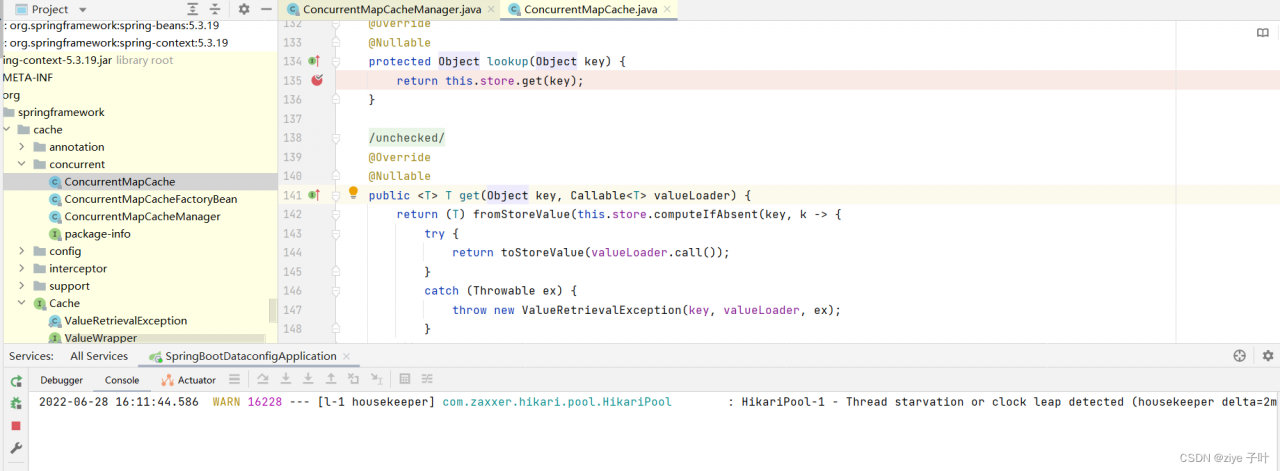Click code line 135 return statement
1280x471 pixels.
pos(489,81)
